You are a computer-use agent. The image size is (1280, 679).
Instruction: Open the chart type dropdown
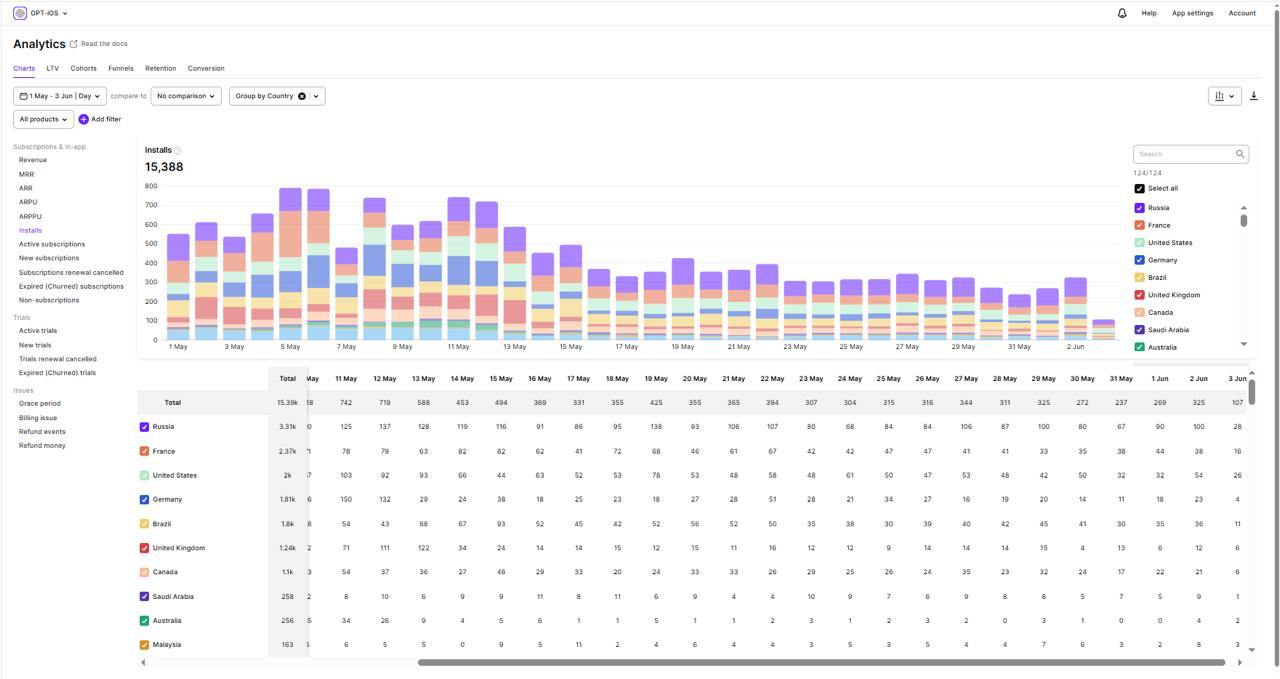point(1224,96)
